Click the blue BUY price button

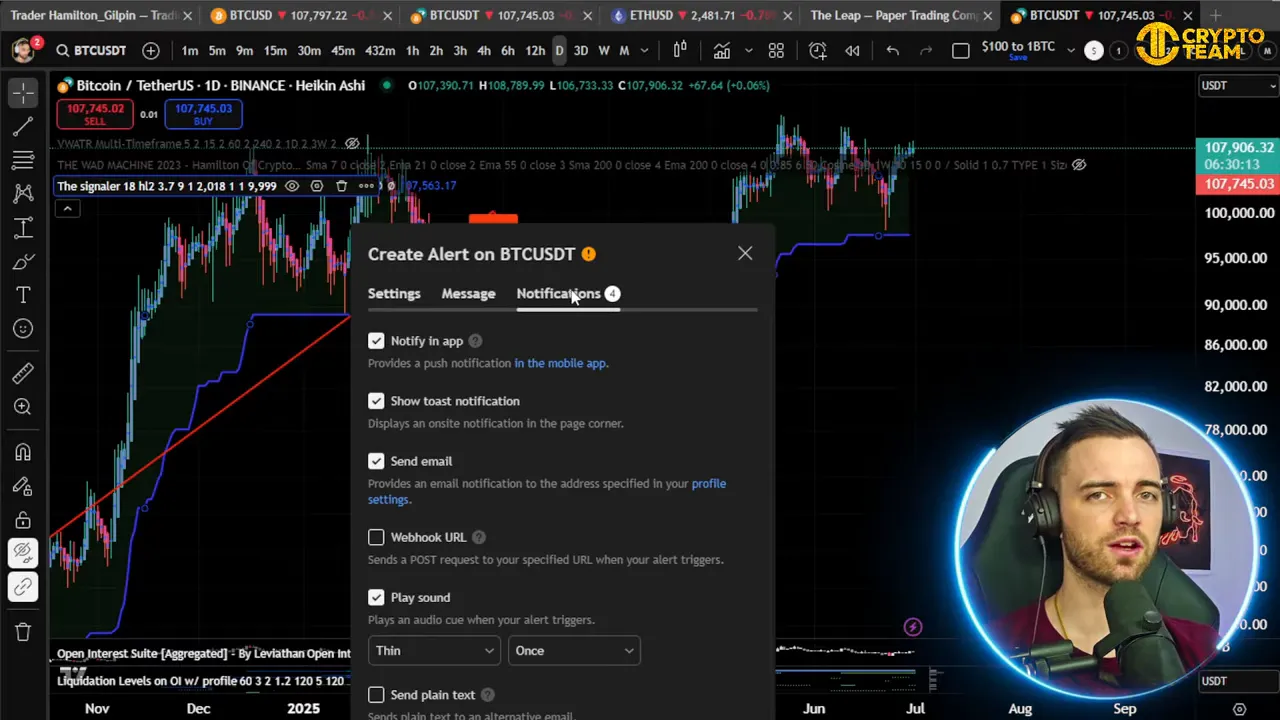[203, 114]
